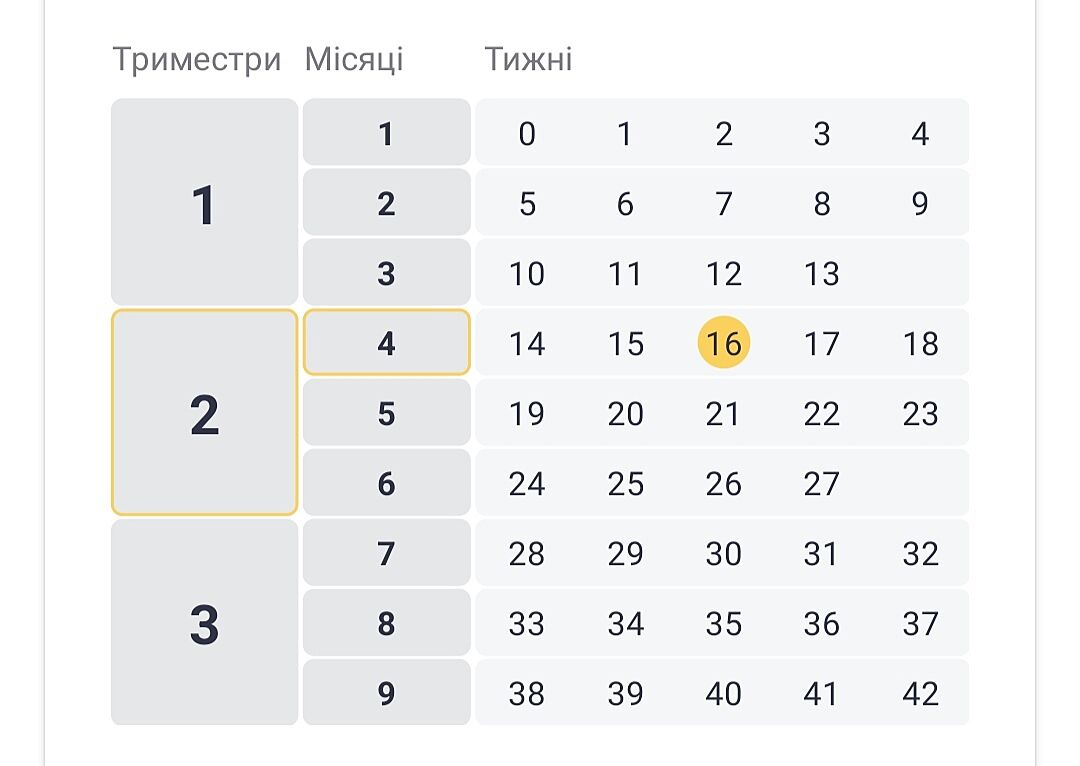Tap week 20 number
Viewport: 1080px width, 766px height.
[625, 413]
